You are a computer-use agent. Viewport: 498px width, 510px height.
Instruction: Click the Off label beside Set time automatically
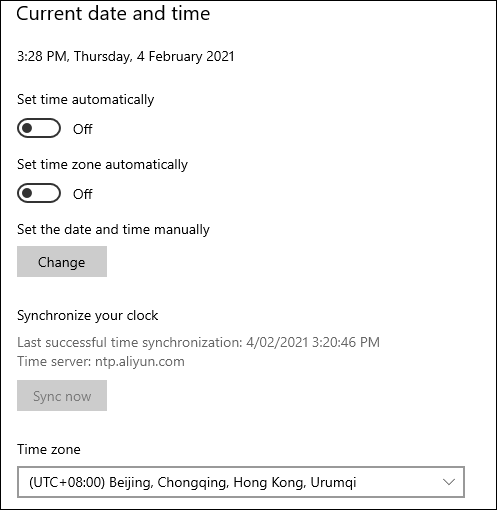click(x=83, y=129)
